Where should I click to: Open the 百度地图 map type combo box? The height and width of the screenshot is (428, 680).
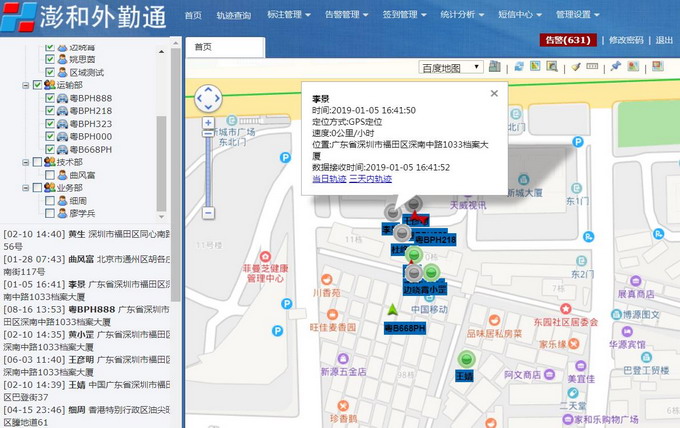click(451, 67)
